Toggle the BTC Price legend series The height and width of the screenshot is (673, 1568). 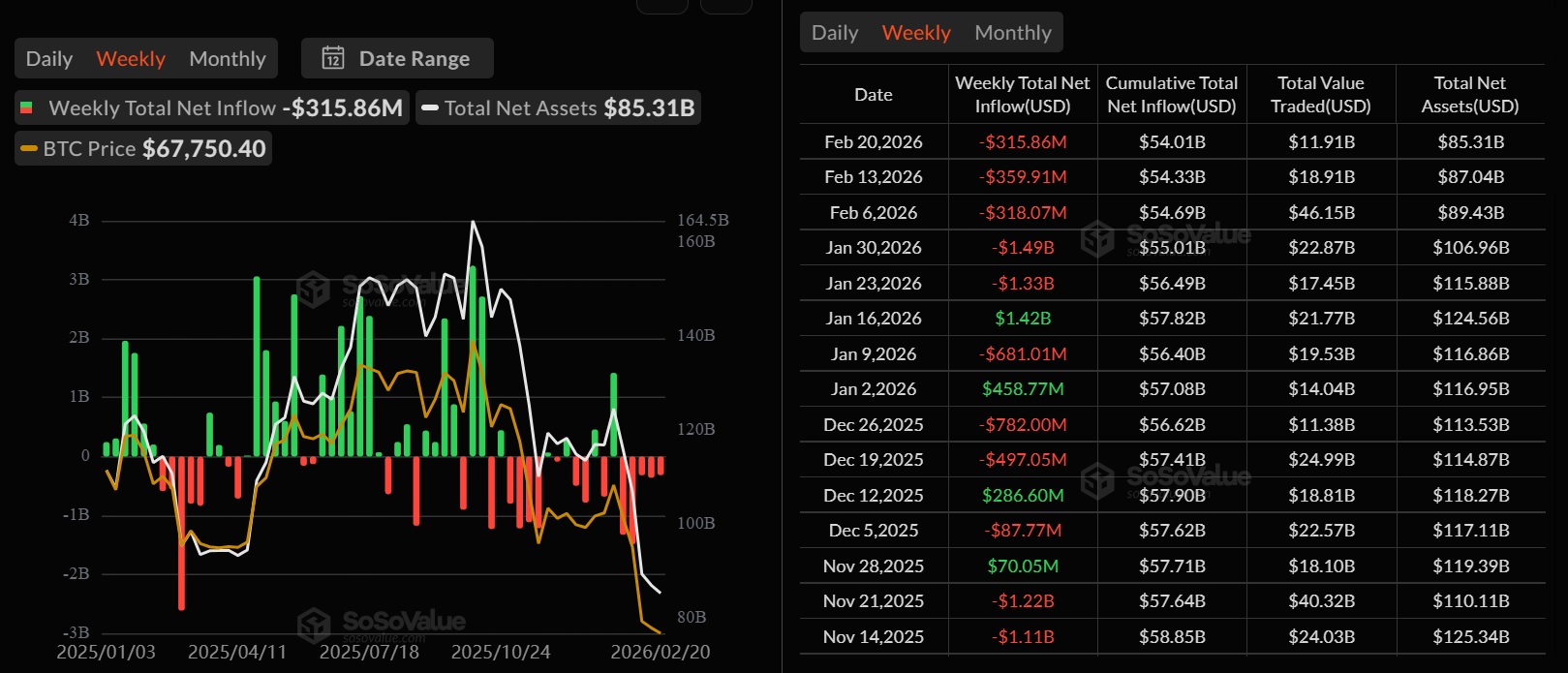coord(143,149)
